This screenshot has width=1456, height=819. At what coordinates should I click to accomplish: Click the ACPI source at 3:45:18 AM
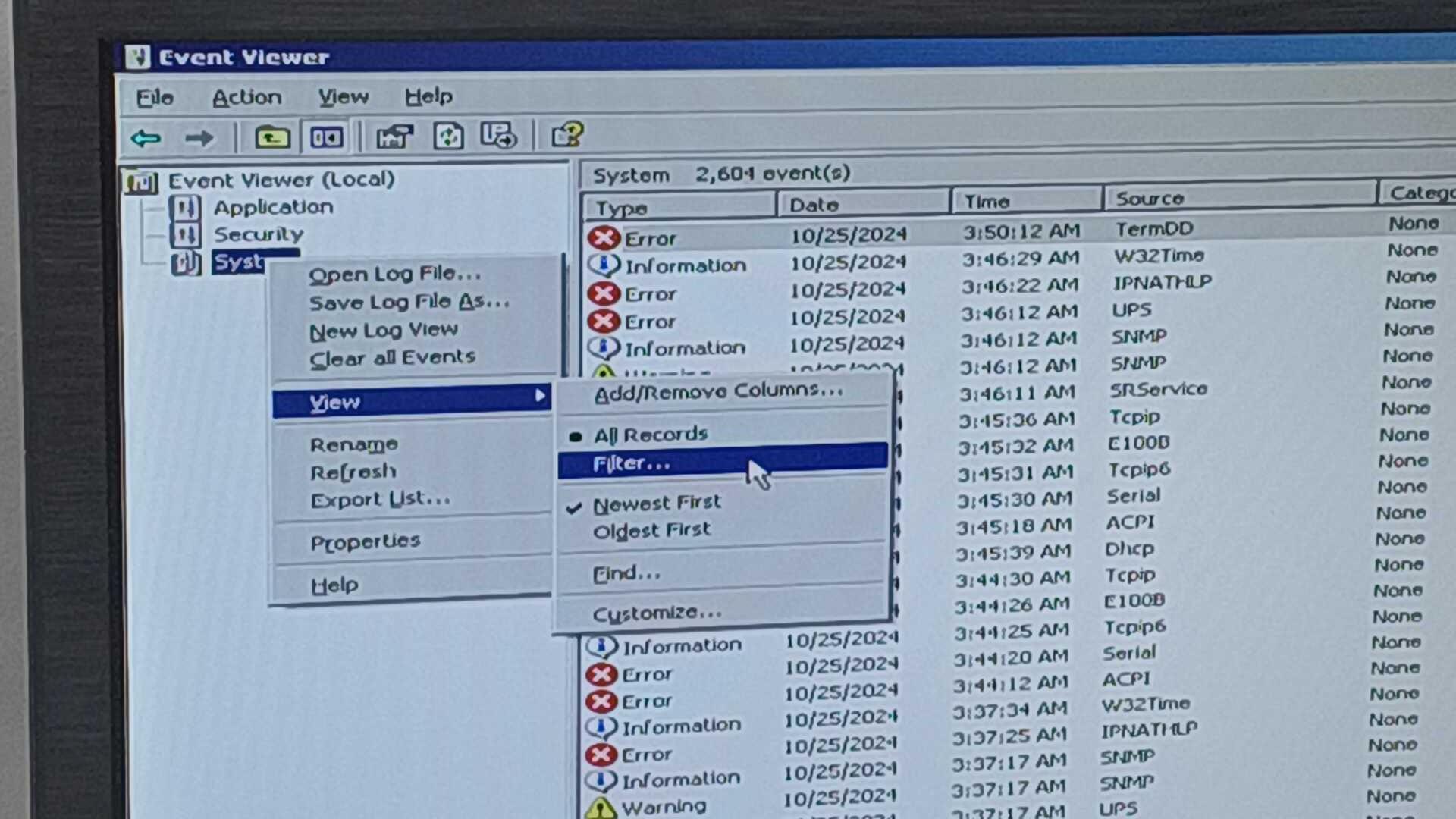pos(1130,522)
